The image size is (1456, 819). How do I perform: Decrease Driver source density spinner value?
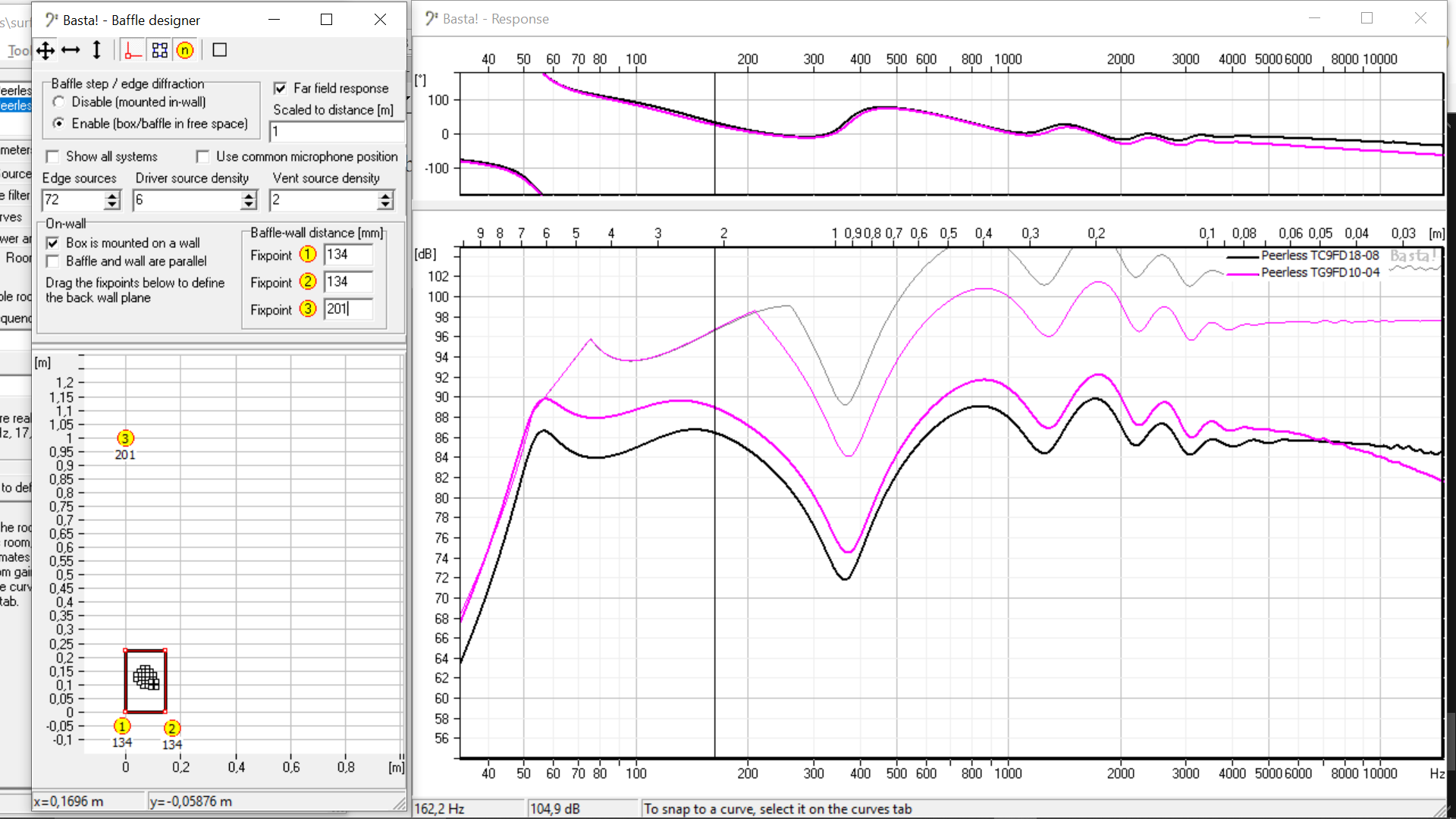point(249,205)
